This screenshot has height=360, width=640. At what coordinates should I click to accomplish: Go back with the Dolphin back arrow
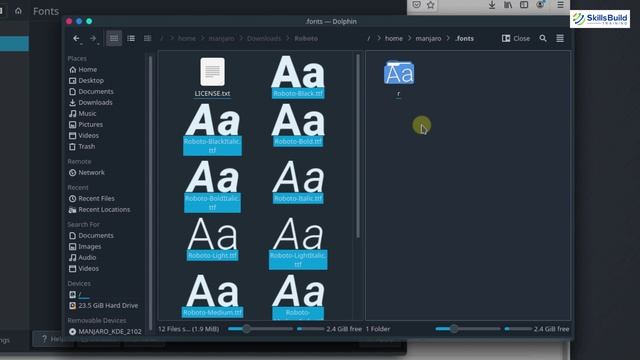click(76, 38)
